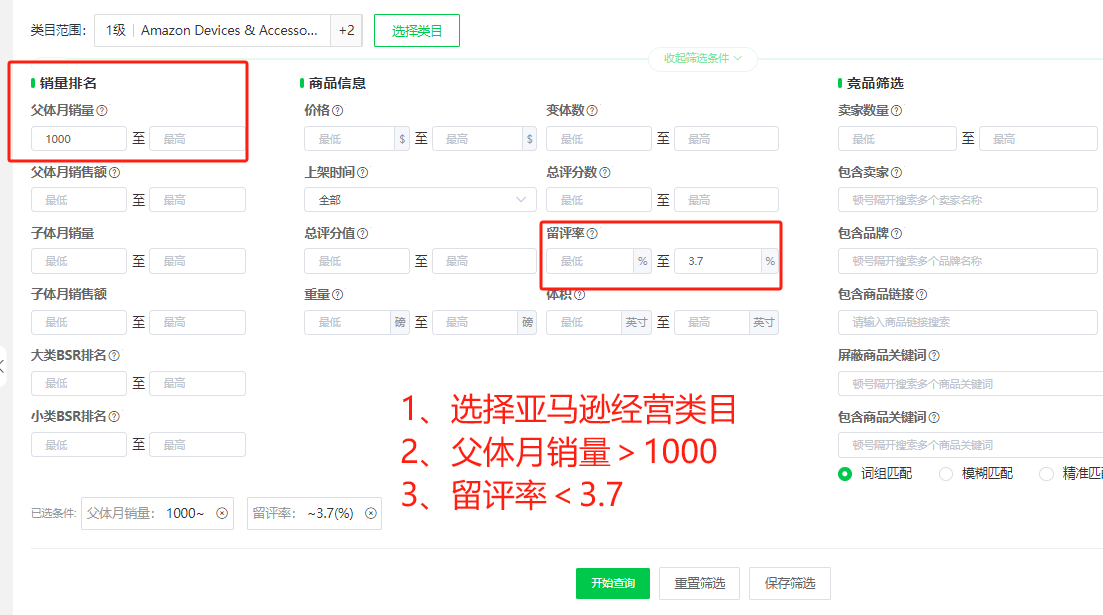Click help icon beside 留评率 label
The width and height of the screenshot is (1103, 615).
(592, 234)
